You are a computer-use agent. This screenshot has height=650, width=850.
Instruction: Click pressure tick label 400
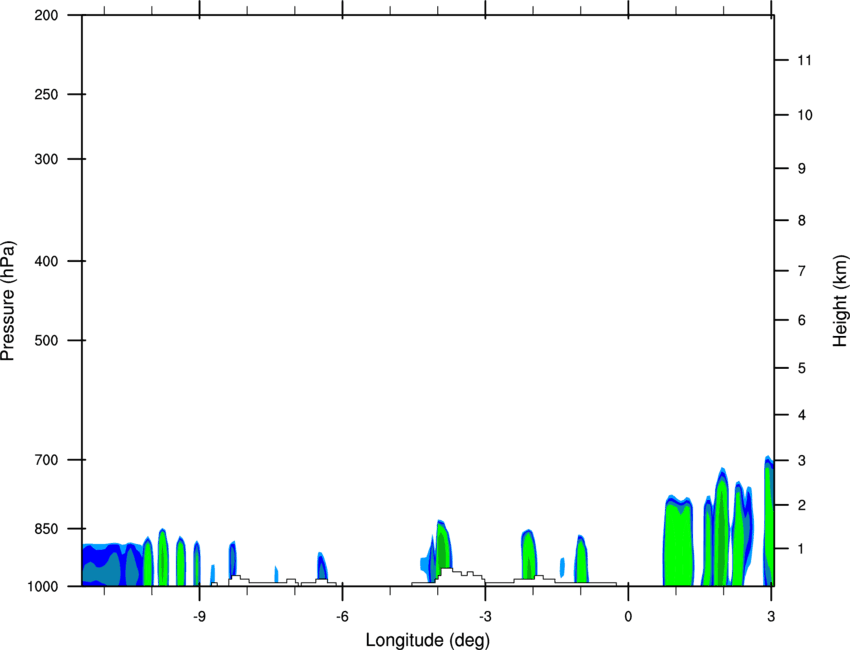tap(46, 261)
